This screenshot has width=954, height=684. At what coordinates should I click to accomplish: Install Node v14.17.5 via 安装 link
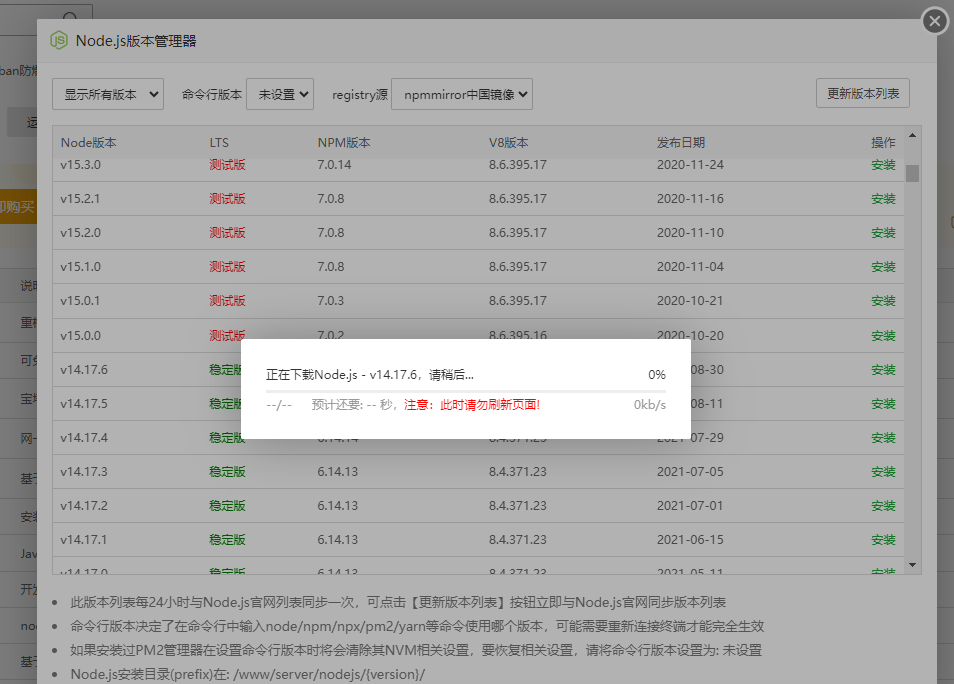(x=883, y=404)
